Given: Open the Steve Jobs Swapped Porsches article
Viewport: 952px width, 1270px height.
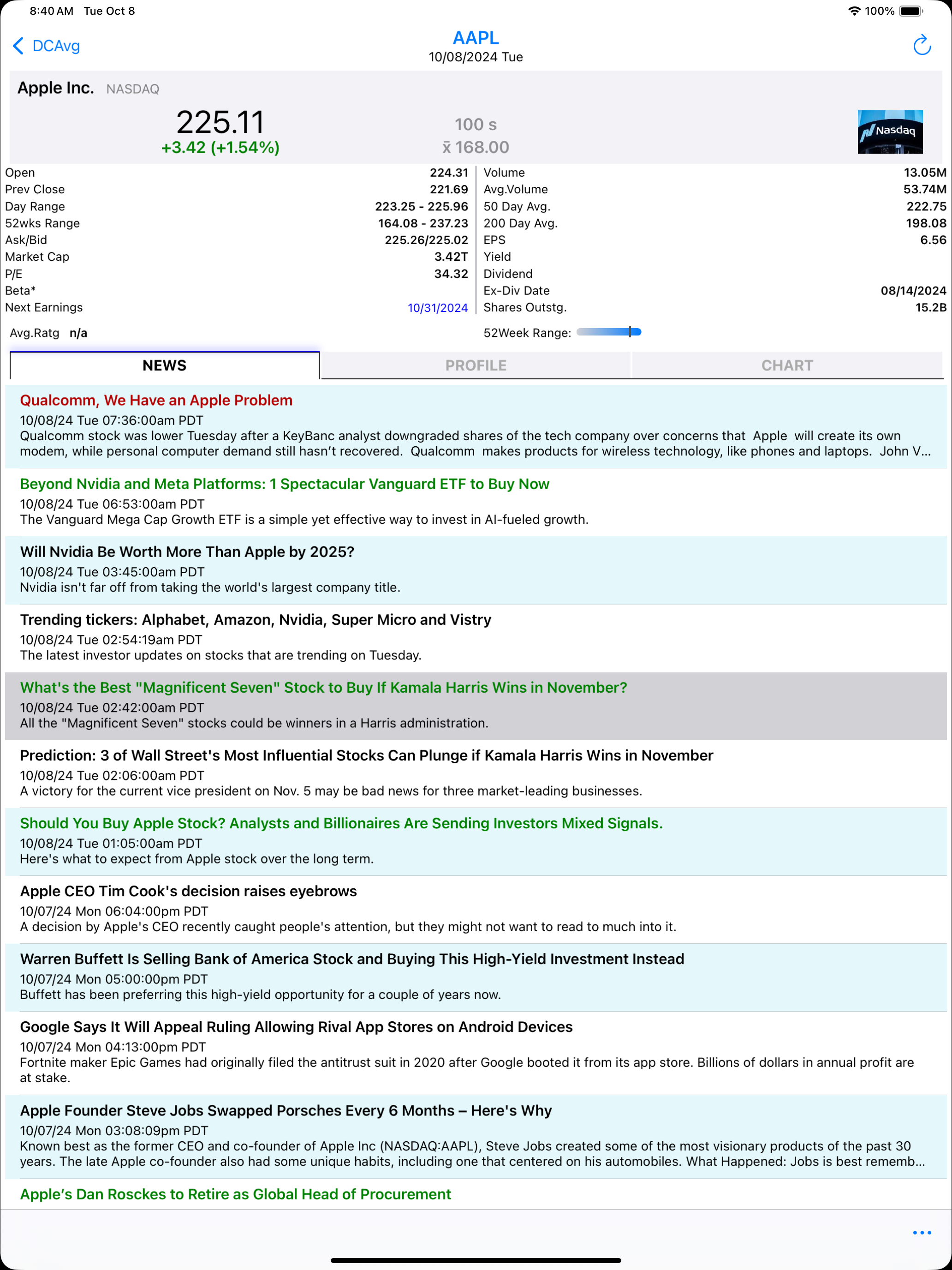Looking at the screenshot, I should point(476,1136).
